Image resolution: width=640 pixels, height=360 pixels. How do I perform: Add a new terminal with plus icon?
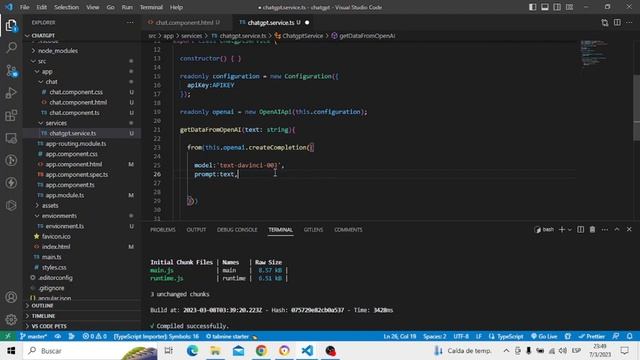pos(562,230)
